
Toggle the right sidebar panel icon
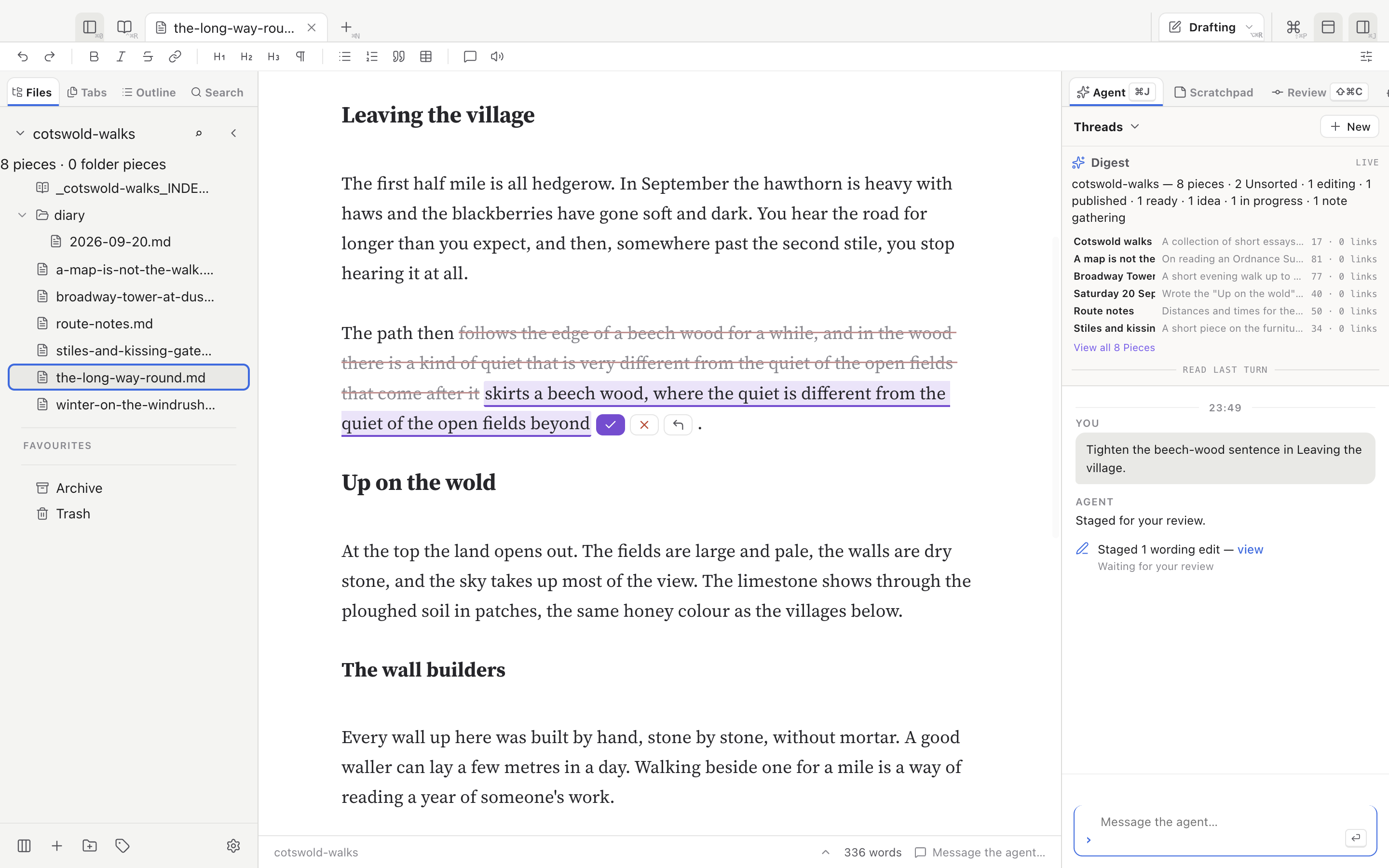(x=1362, y=27)
